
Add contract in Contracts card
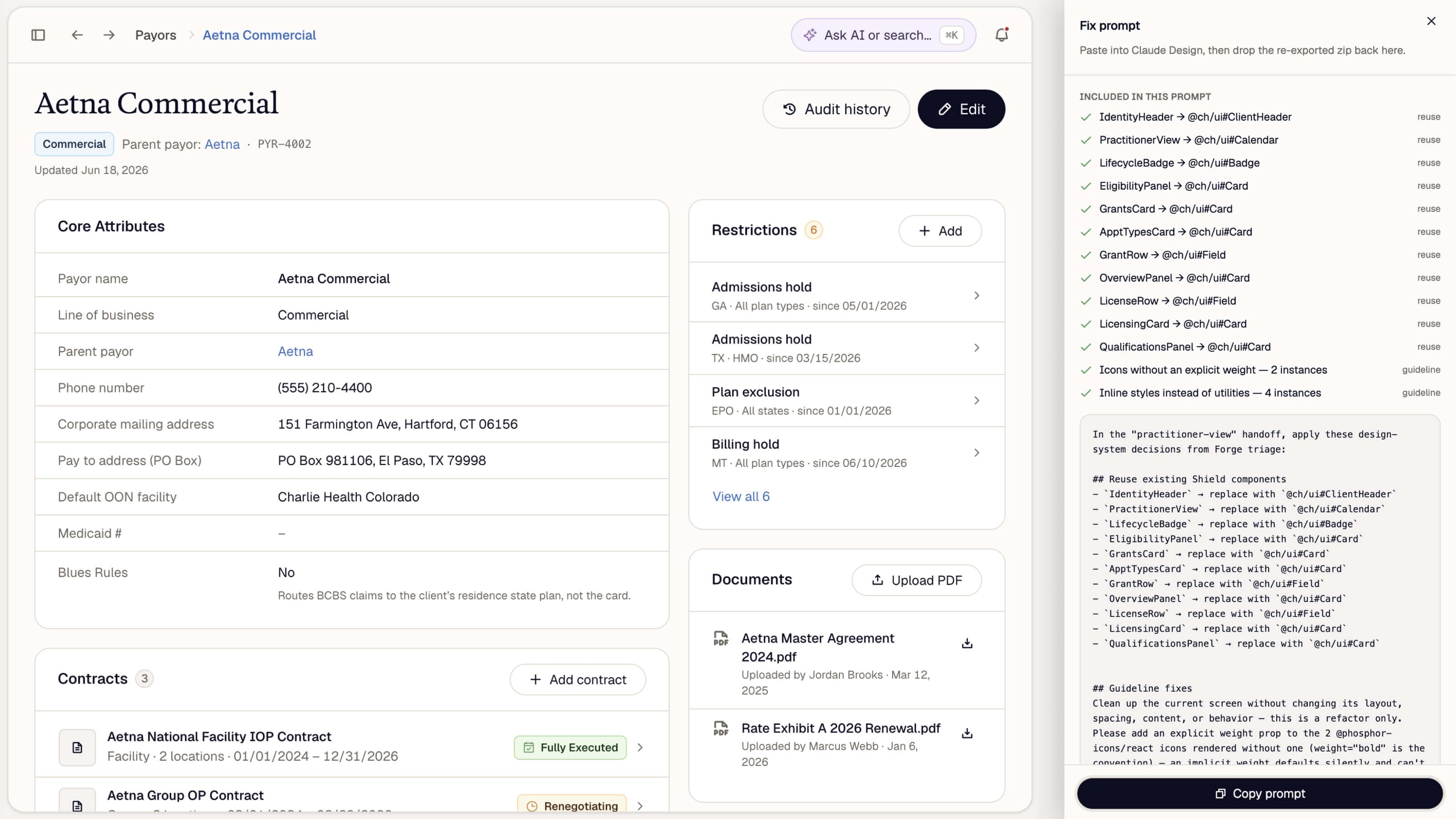pos(578,679)
